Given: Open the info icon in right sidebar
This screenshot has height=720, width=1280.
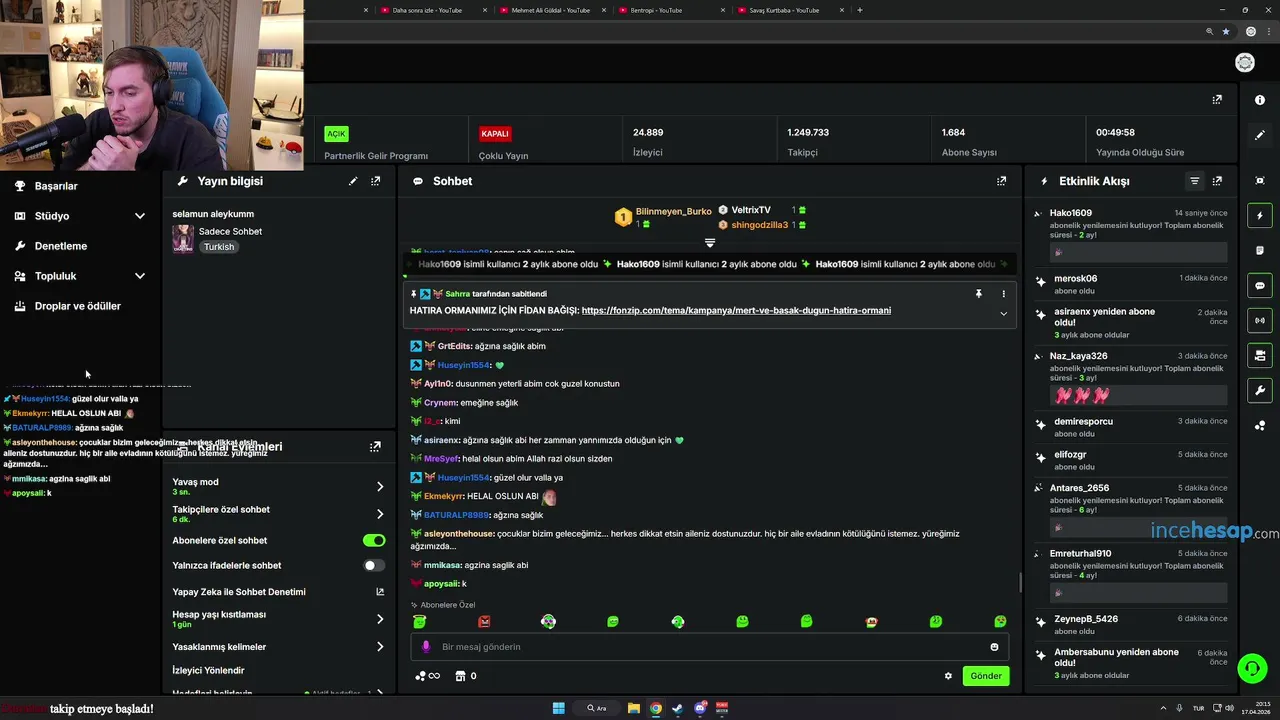Looking at the screenshot, I should click(x=1260, y=100).
